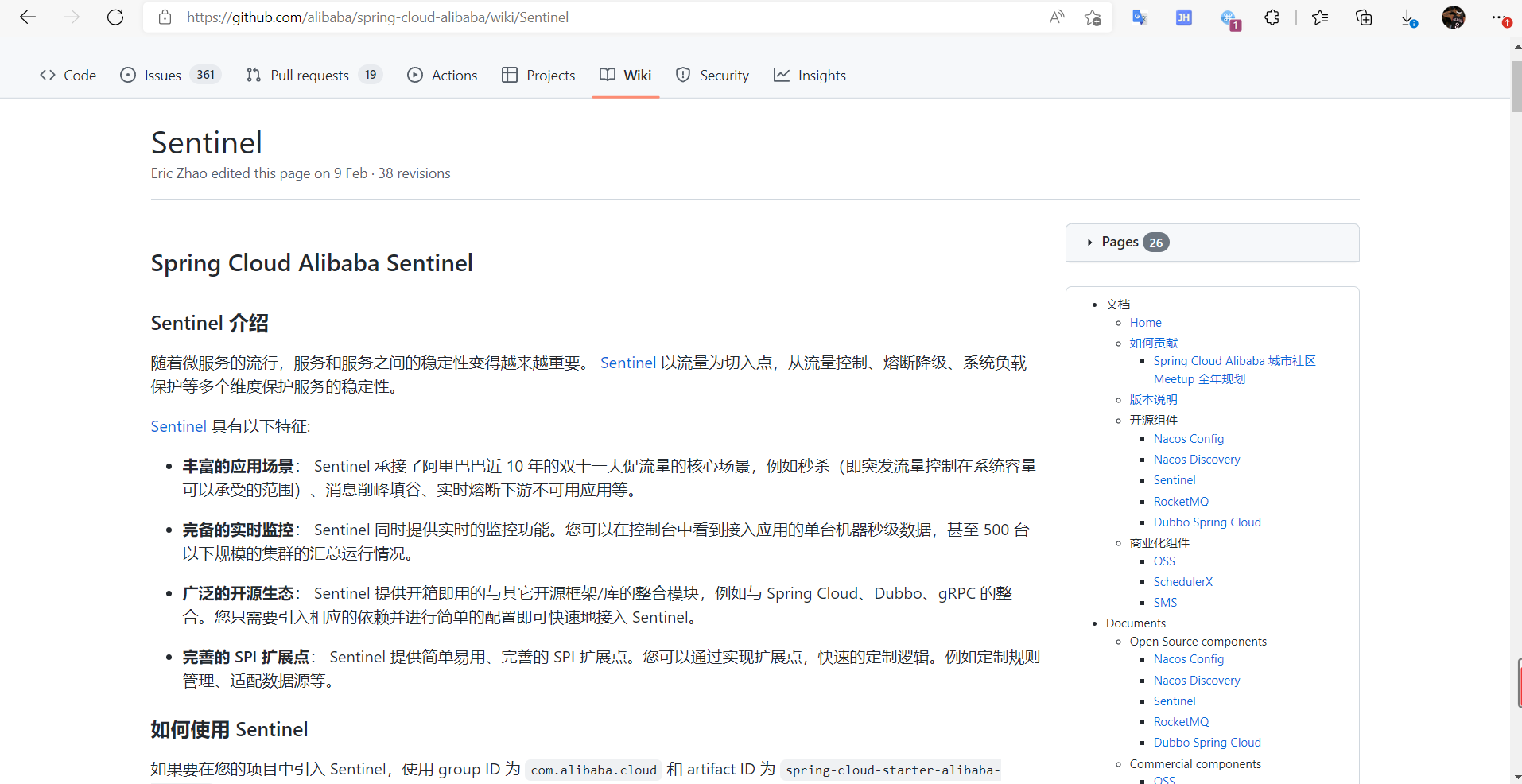Viewport: 1522px width, 784px height.
Task: Open Nacos Config under 开源组件
Action: pyautogui.click(x=1189, y=439)
